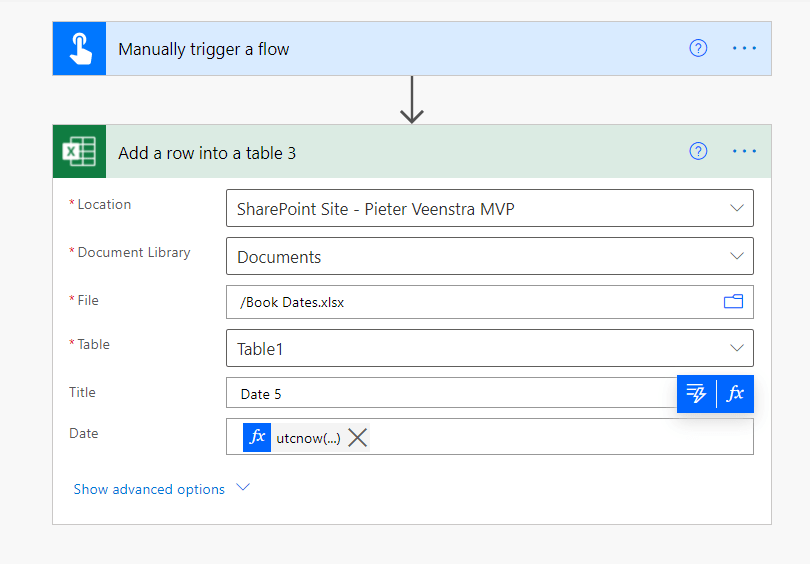Click the Manually trigger a flow title
Screen dimensions: 810x564
(204, 50)
